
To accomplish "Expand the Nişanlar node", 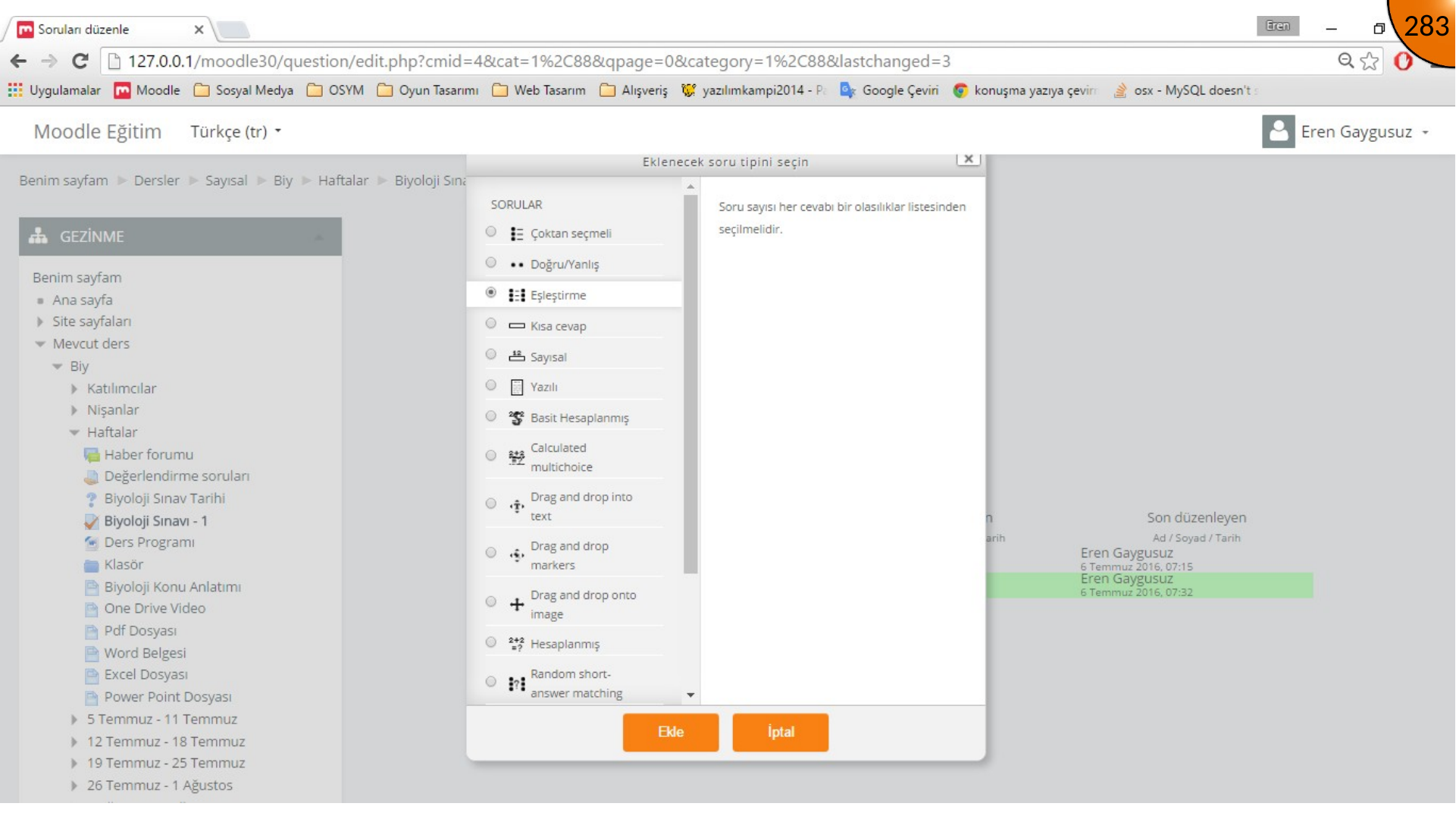I will pyautogui.click(x=74, y=410).
